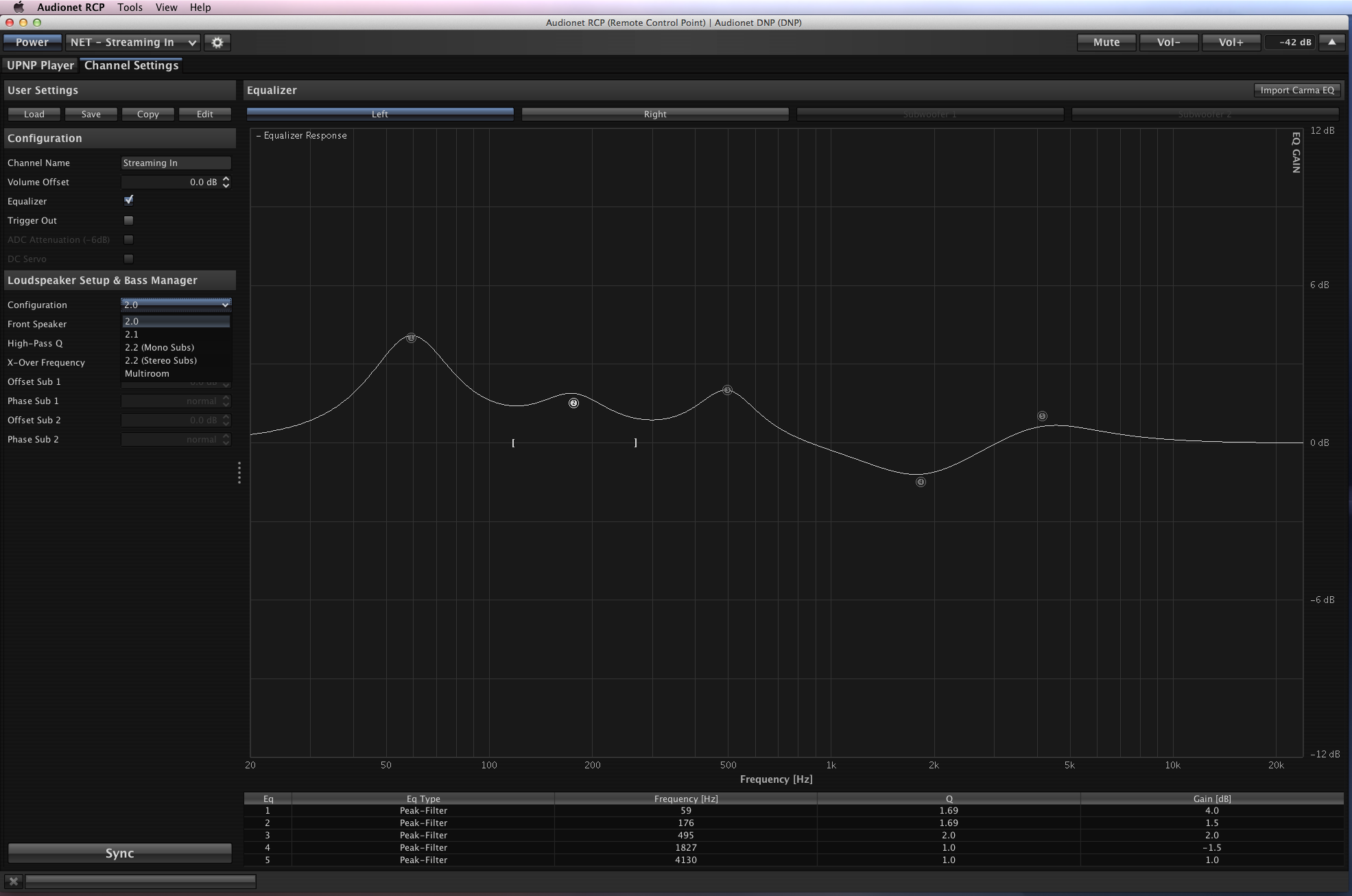1352x896 pixels.
Task: Click the bottom progress bar
Action: (141, 881)
